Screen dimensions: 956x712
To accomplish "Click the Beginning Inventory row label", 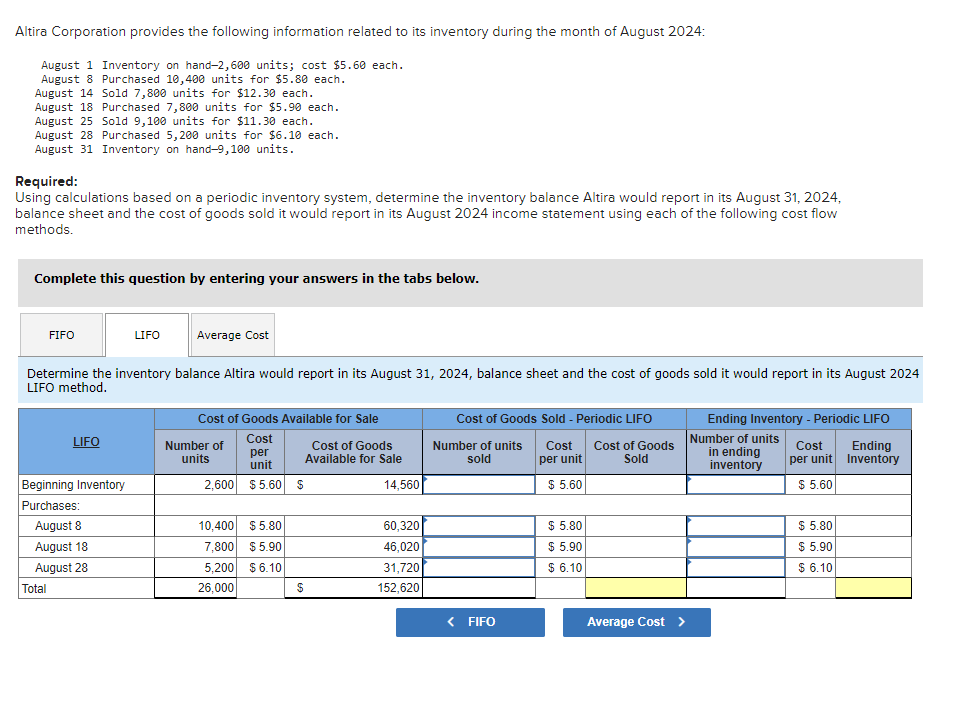I will (73, 485).
